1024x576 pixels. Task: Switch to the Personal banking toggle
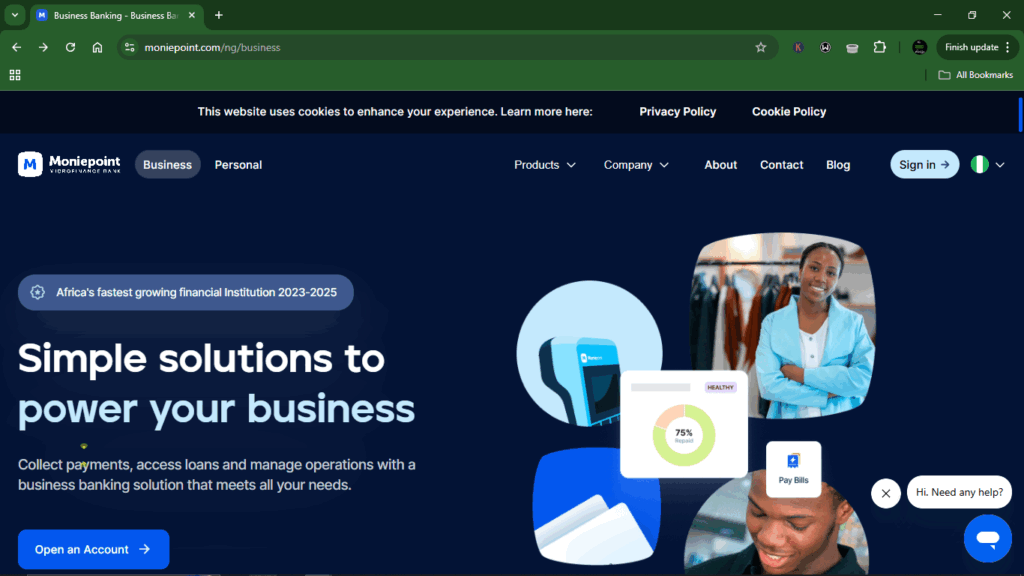(238, 165)
